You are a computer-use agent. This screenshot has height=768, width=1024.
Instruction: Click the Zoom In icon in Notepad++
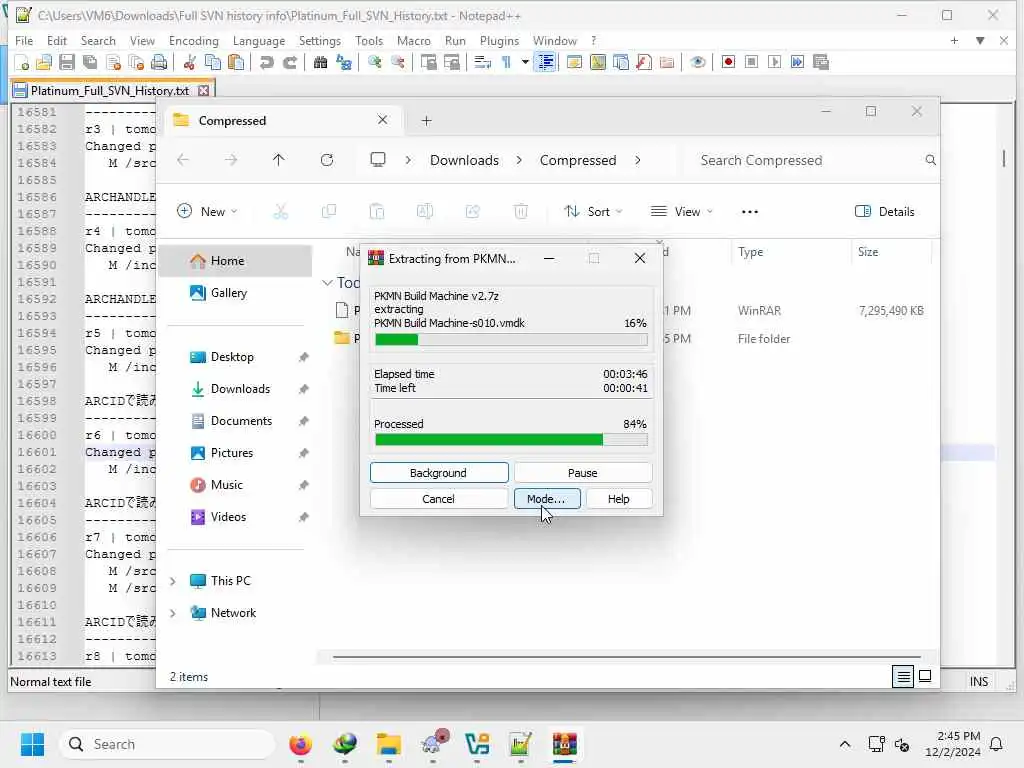tap(374, 63)
